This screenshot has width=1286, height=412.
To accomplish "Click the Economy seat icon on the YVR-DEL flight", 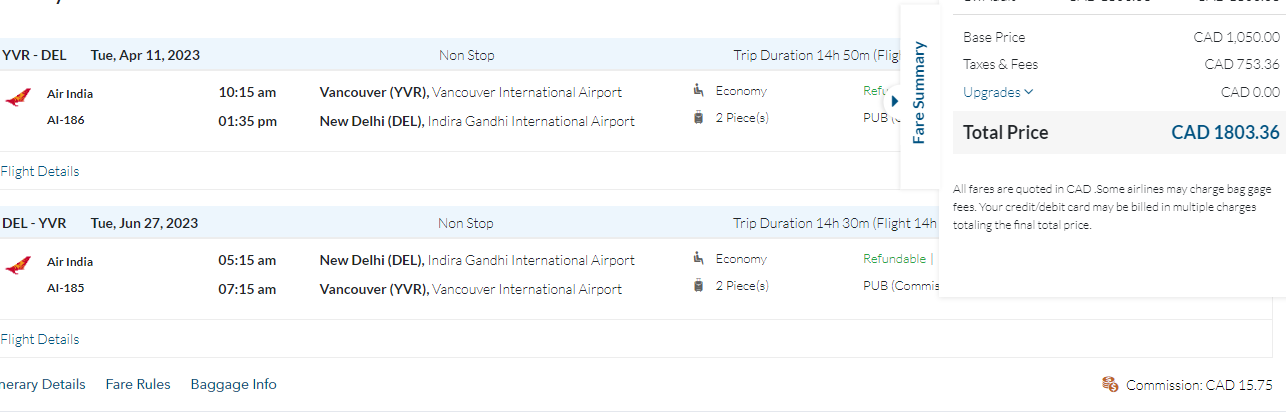I will [698, 91].
